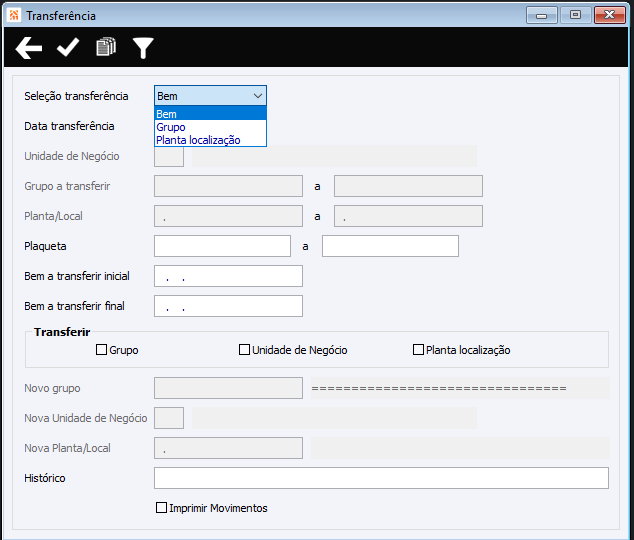Focus the Bem a transferir final field
Image resolution: width=634 pixels, height=540 pixels.
click(x=228, y=306)
